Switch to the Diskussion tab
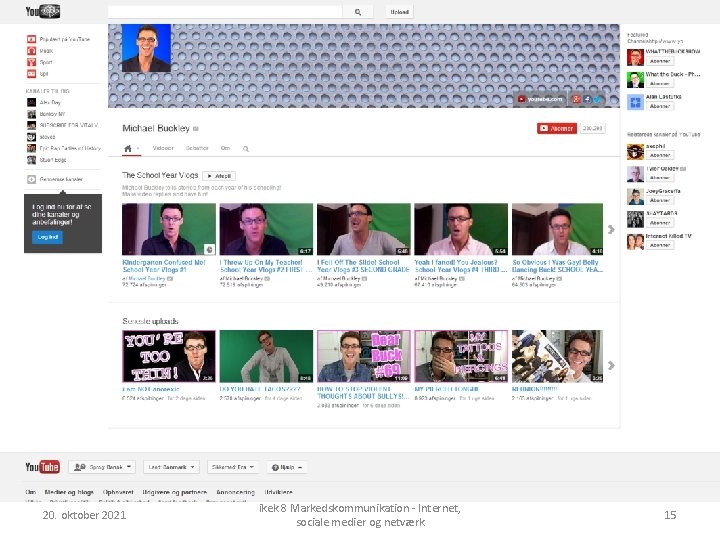 pos(197,148)
